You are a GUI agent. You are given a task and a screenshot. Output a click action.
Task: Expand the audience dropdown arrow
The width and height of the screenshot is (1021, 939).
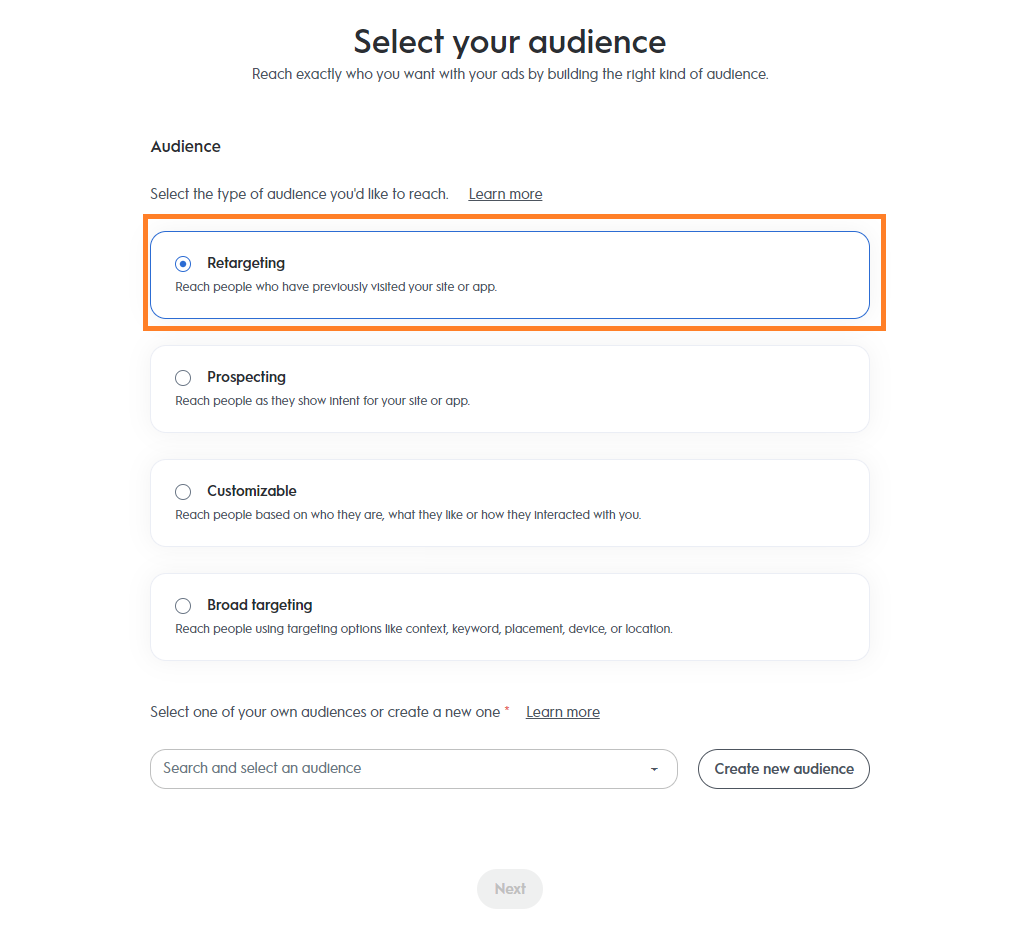pos(654,769)
